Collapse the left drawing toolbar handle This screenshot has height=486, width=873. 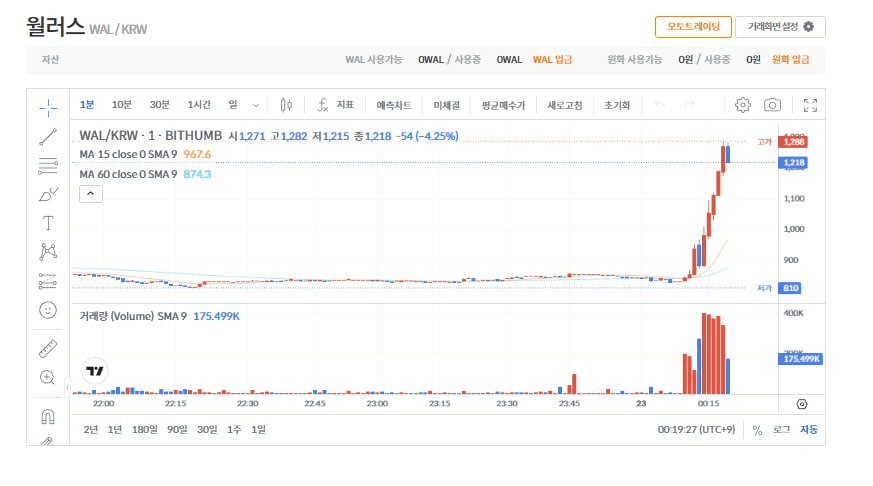coord(67,387)
